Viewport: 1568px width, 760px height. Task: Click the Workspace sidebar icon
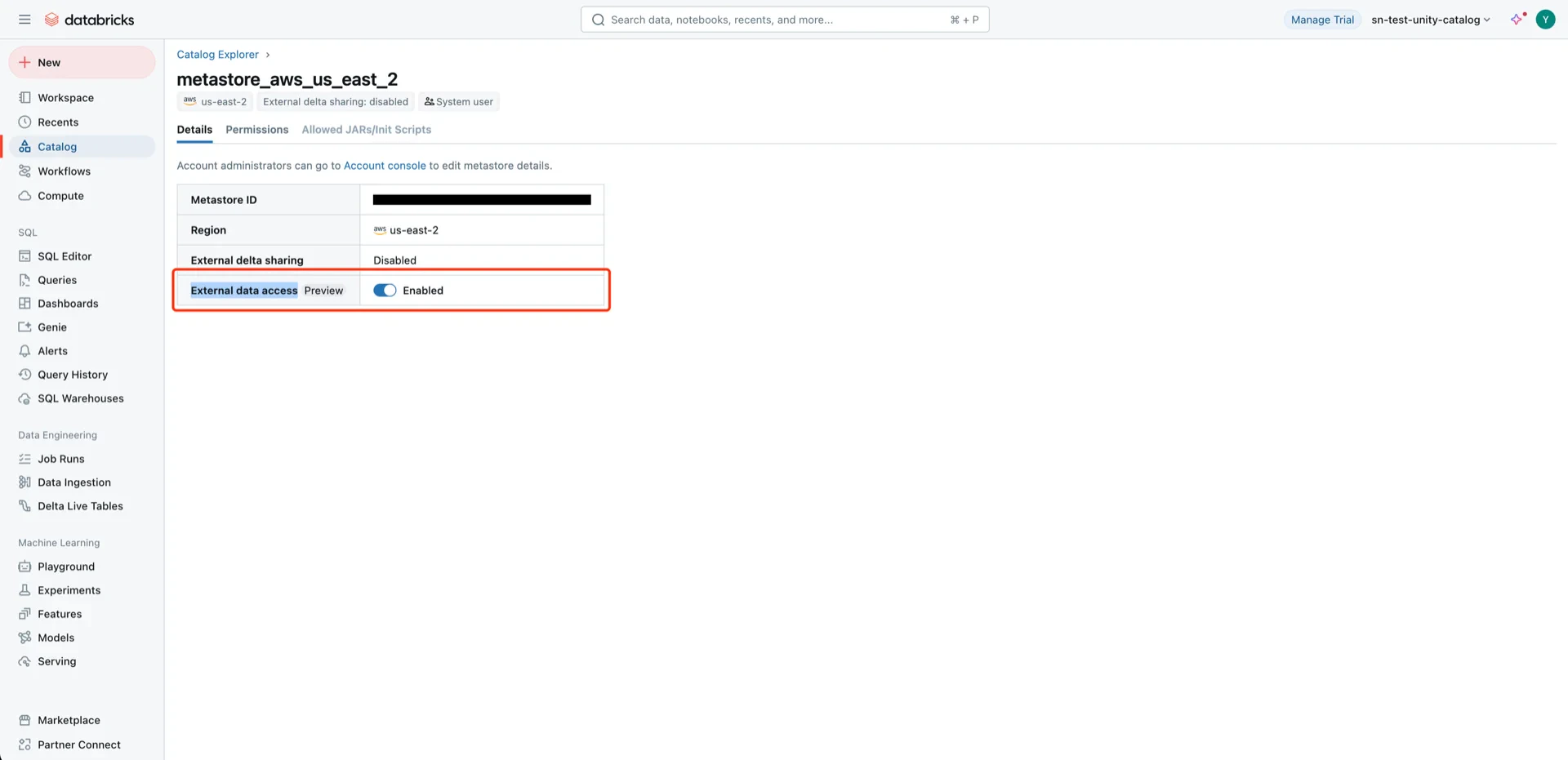pos(24,97)
